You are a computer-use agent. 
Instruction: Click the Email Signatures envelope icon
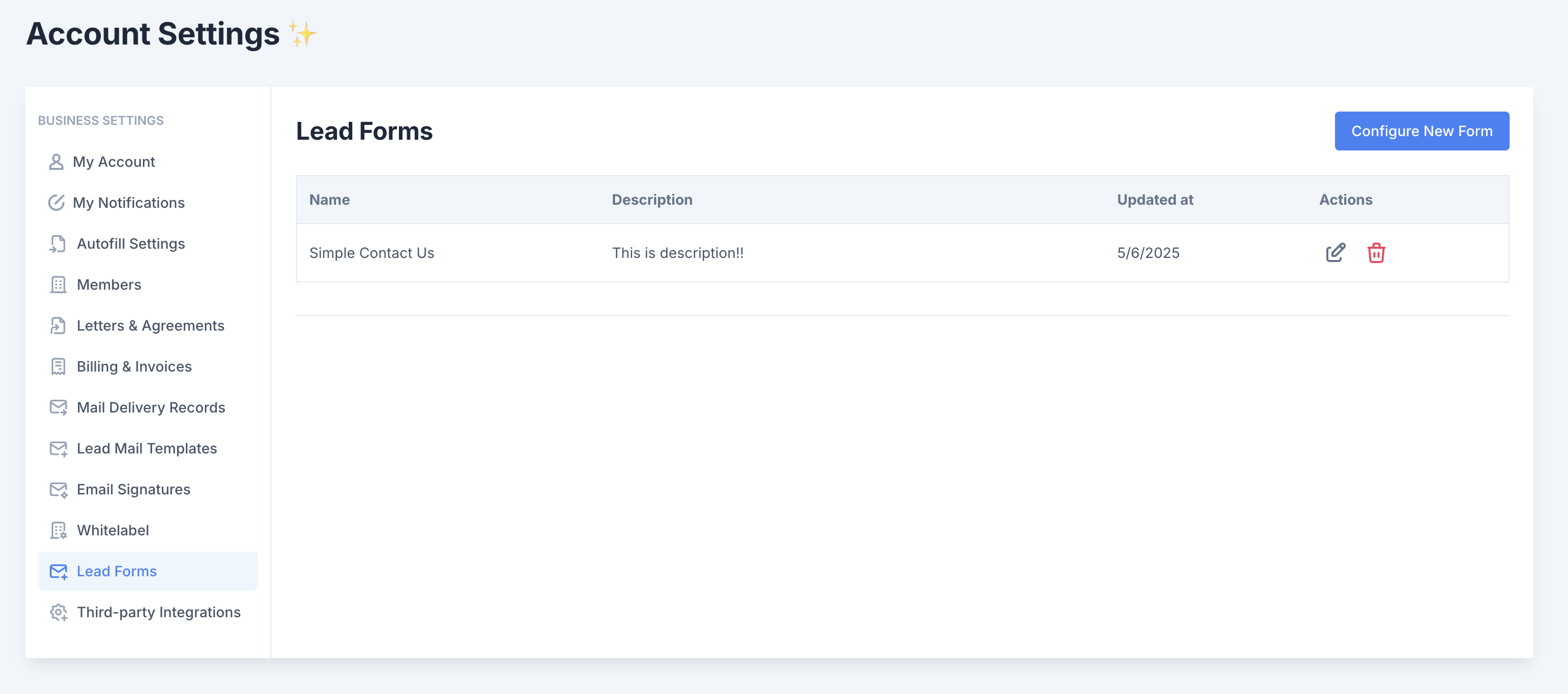[x=58, y=490]
